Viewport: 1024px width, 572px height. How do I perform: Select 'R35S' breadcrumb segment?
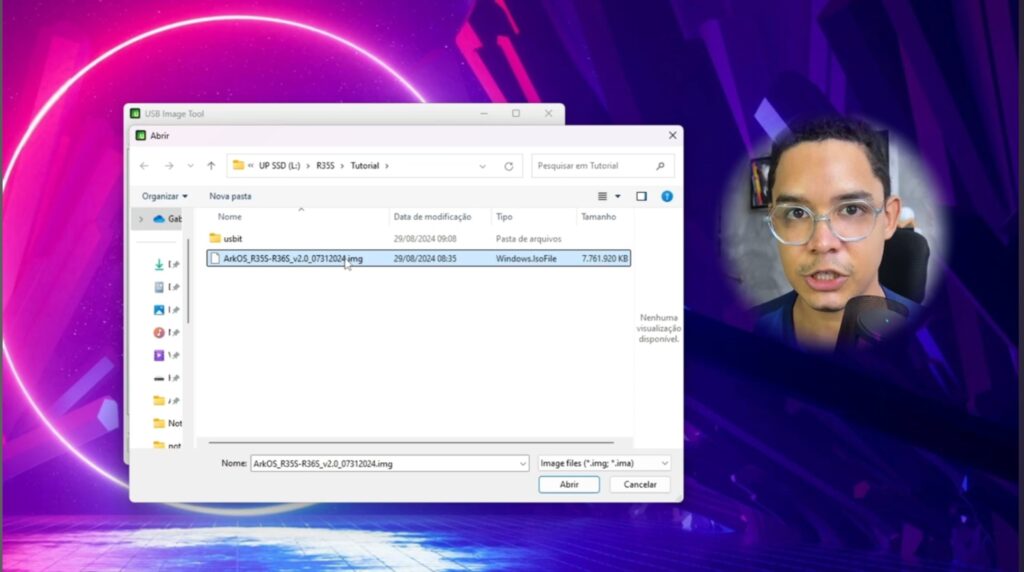coord(325,166)
